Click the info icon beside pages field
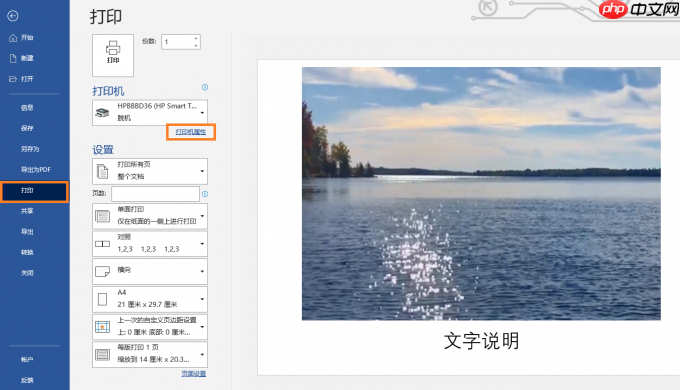This screenshot has width=680, height=390. [205, 194]
